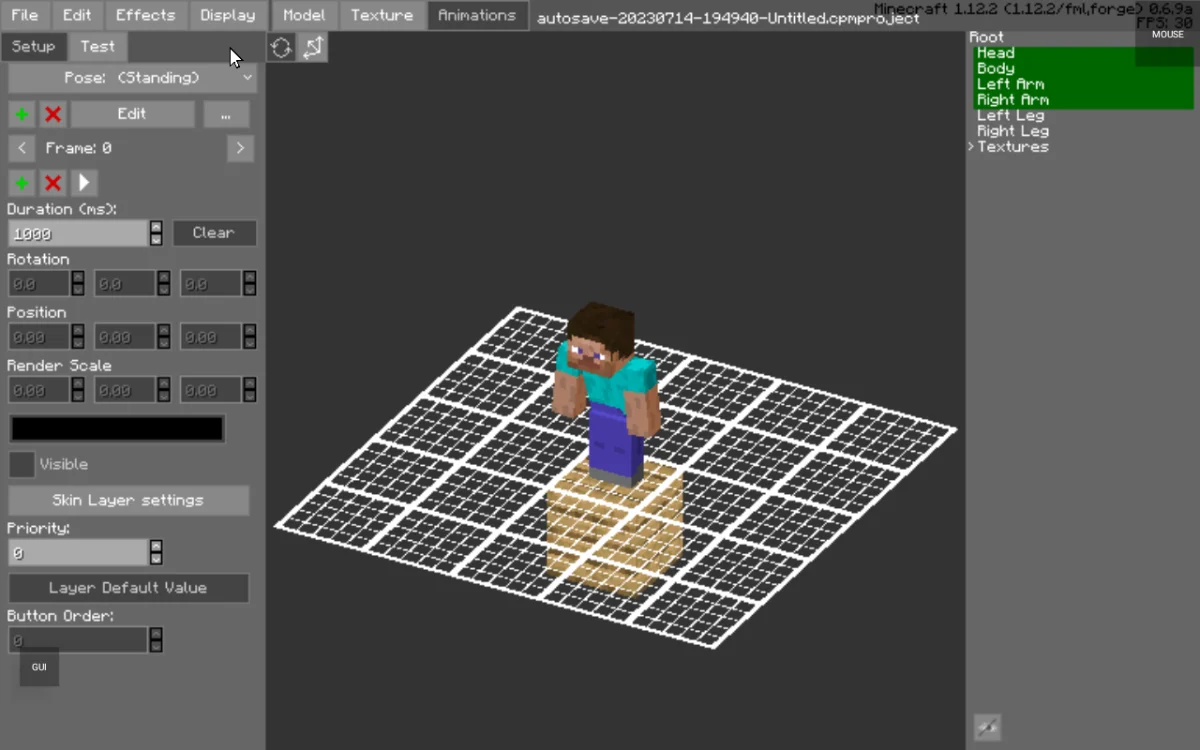Play the animation preview
The height and width of the screenshot is (750, 1200).
[84, 183]
